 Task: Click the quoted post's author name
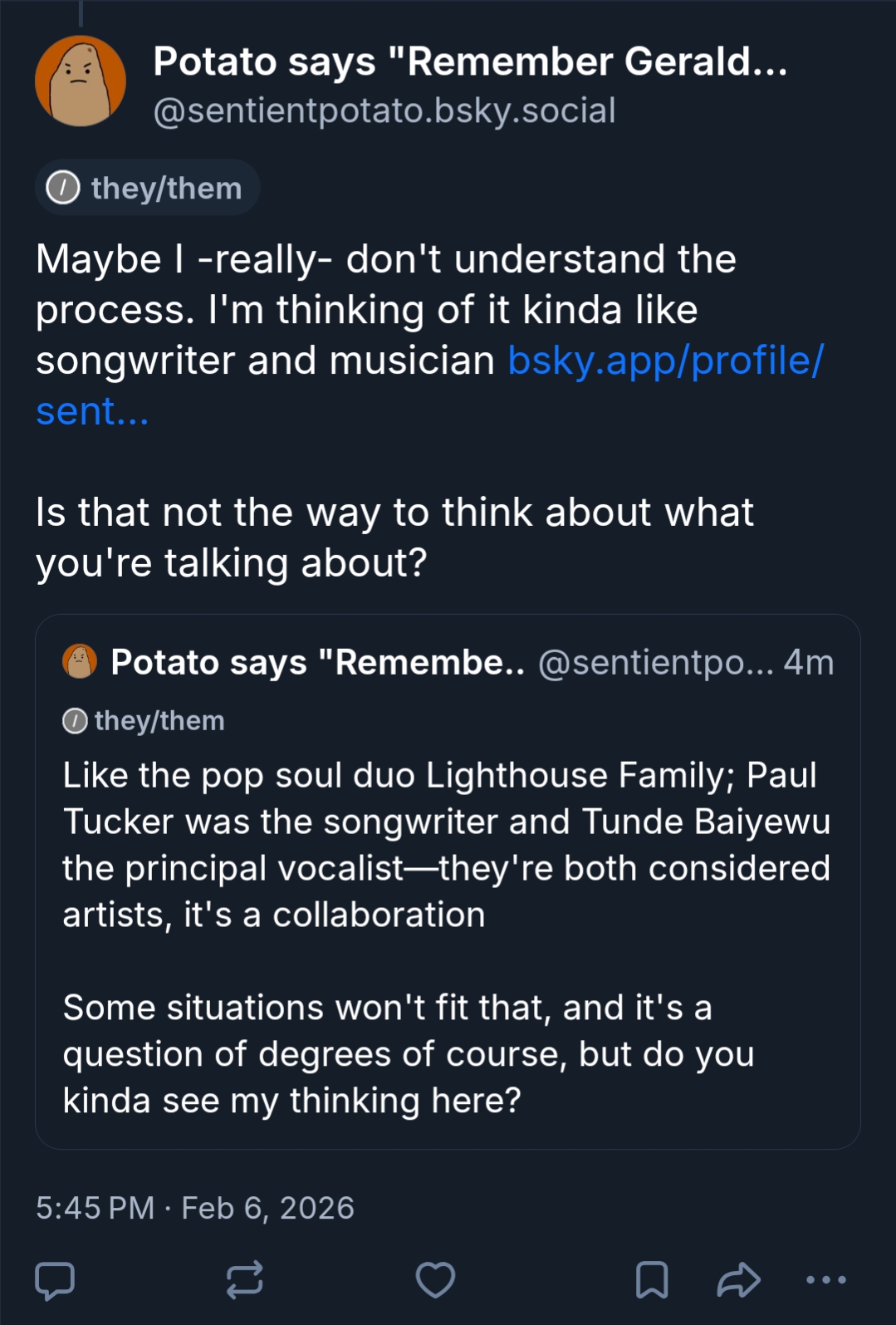pyautogui.click(x=317, y=663)
